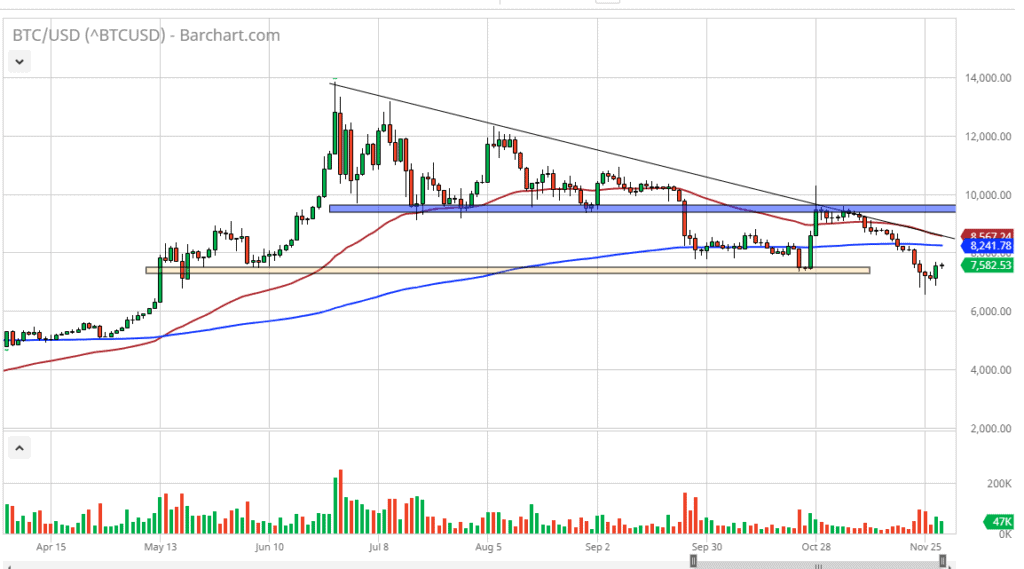The image size is (1024, 569).
Task: Click the 4,000.00 price axis label
Action: tap(988, 371)
